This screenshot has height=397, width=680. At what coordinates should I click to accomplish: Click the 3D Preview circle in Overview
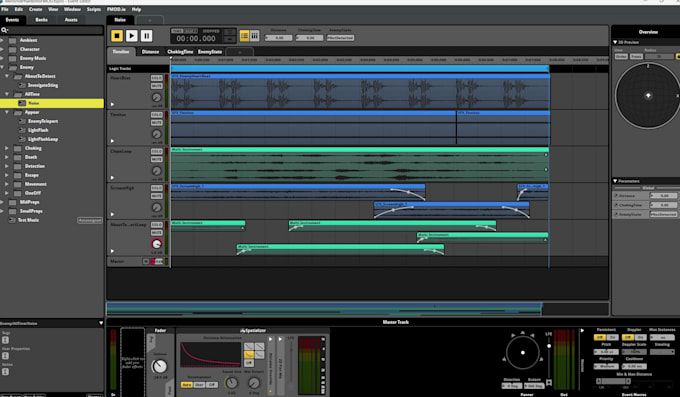647,95
